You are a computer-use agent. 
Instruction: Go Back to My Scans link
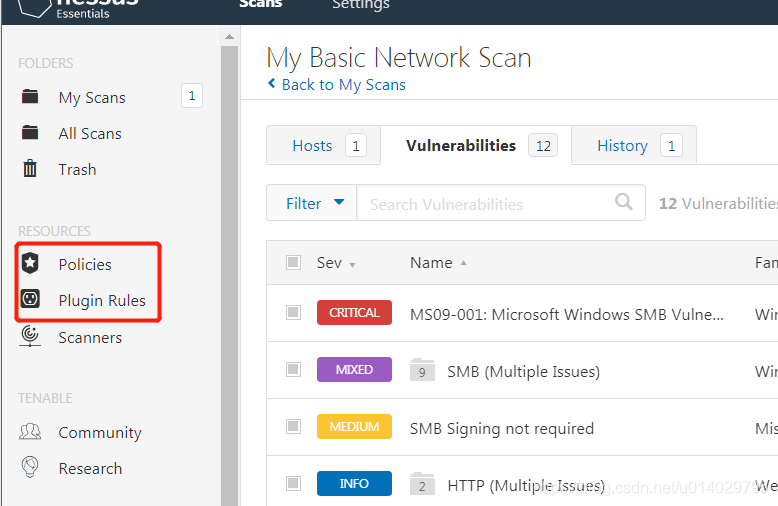click(343, 85)
